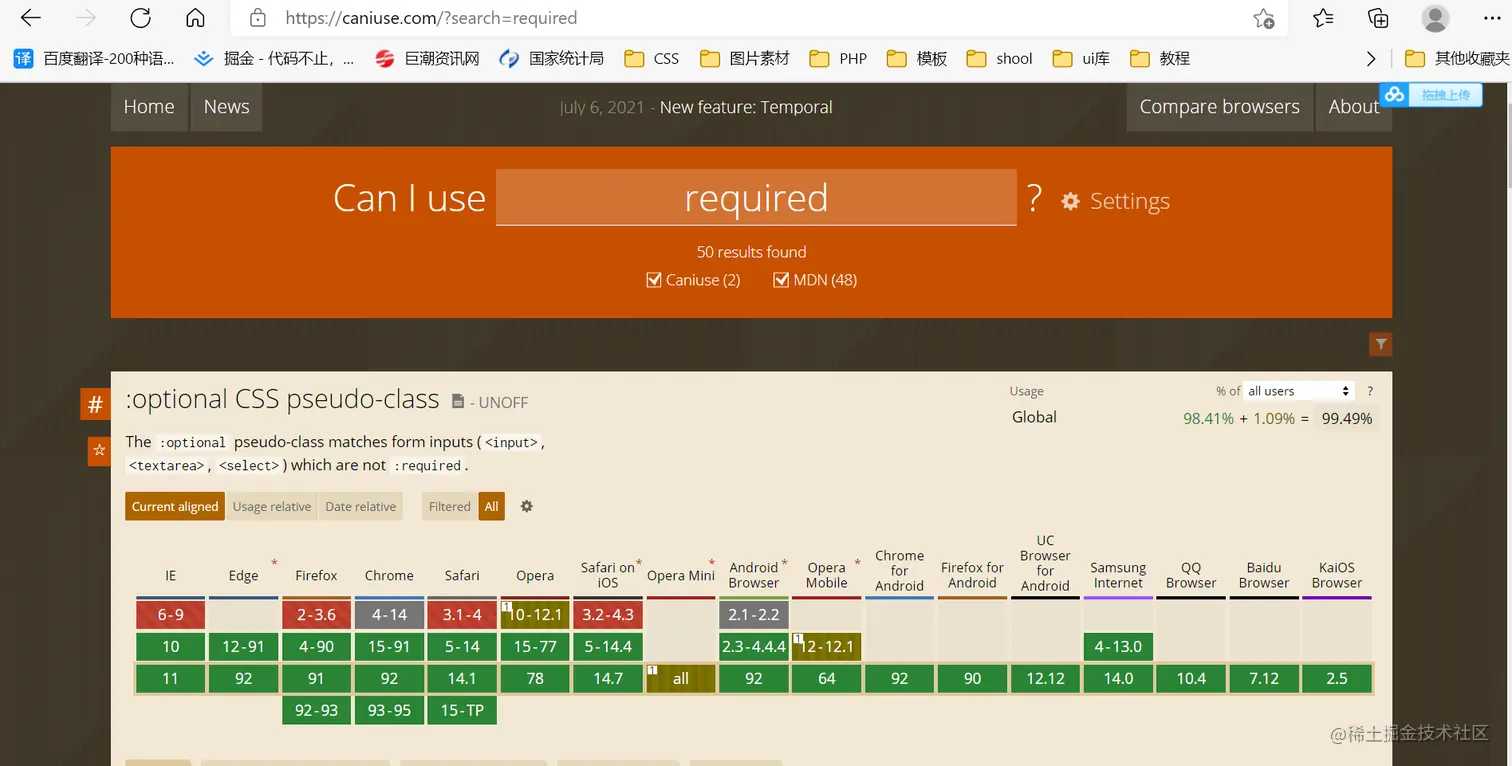Reload the current page

click(140, 18)
